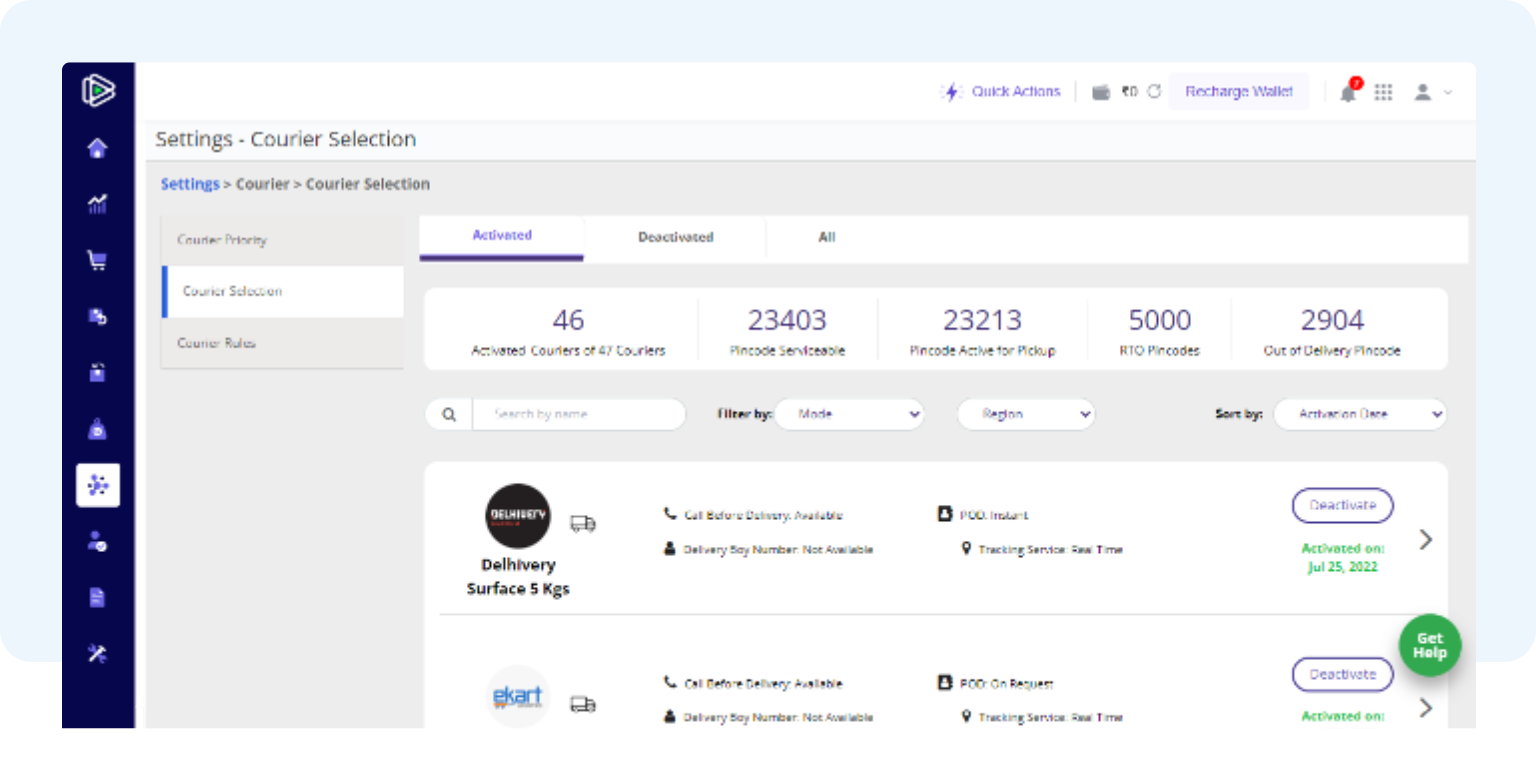1536x783 pixels.
Task: Open the apps grid icon
Action: [x=1383, y=92]
